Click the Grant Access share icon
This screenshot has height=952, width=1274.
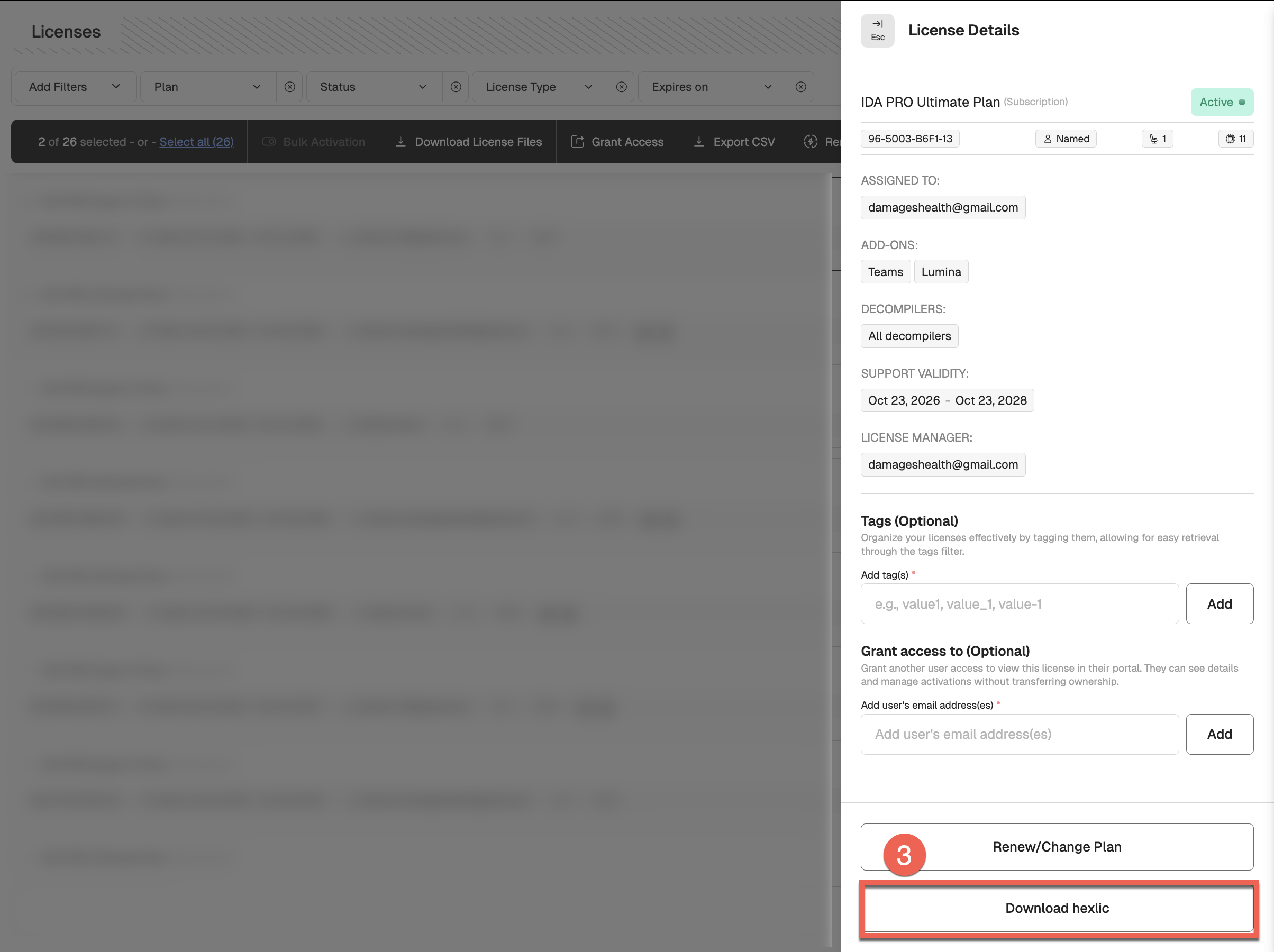[x=577, y=142]
